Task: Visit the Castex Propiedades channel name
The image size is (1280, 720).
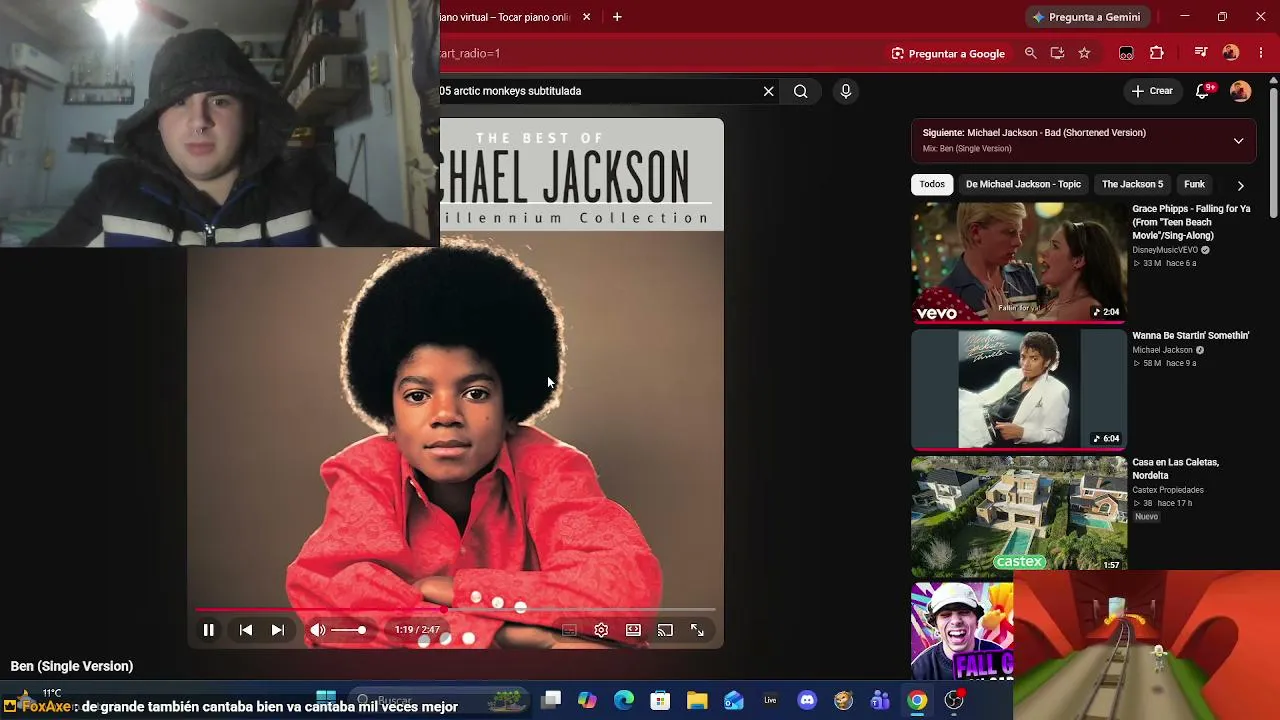Action: 1168,490
